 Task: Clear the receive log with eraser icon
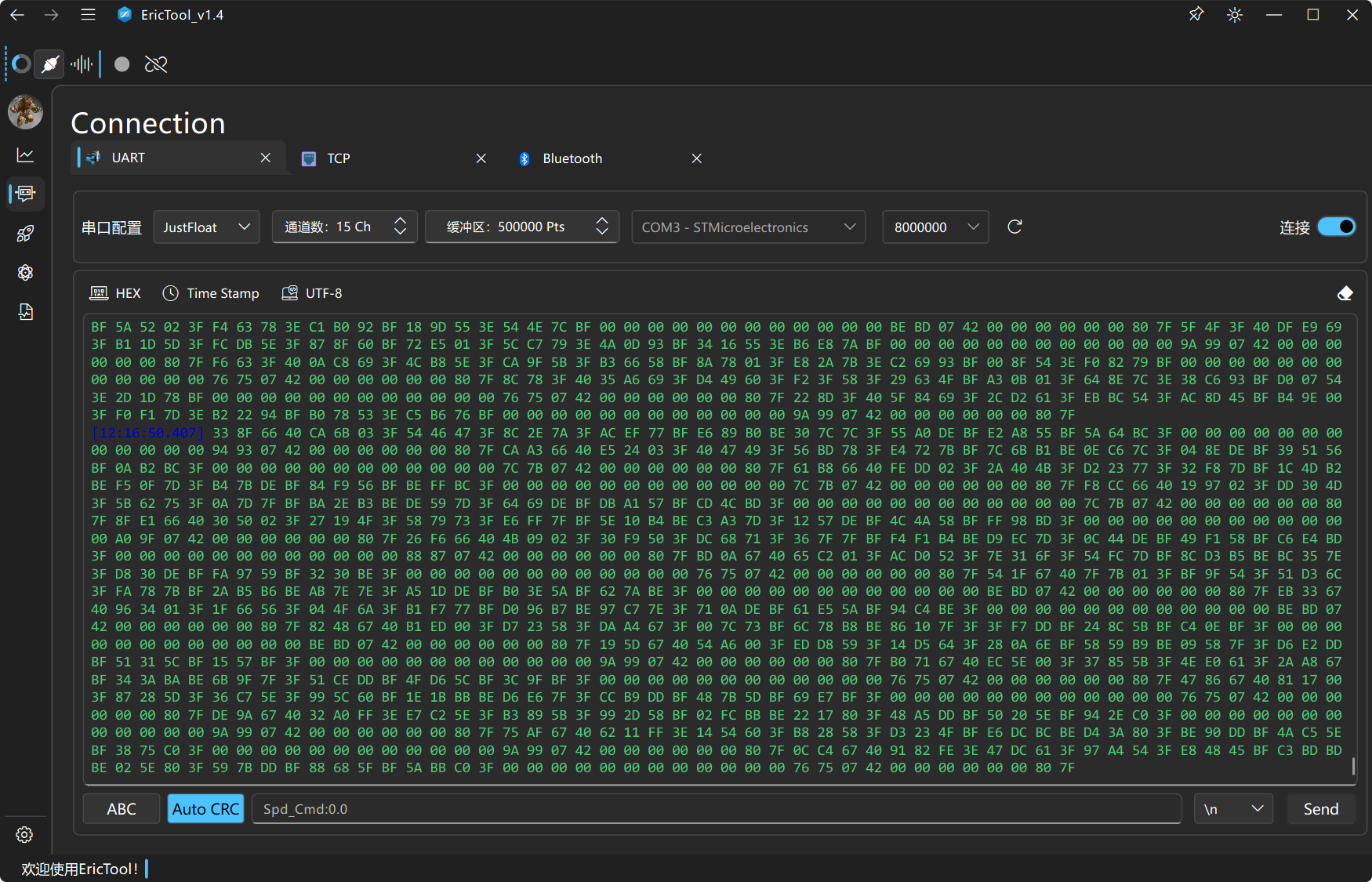pyautogui.click(x=1345, y=293)
